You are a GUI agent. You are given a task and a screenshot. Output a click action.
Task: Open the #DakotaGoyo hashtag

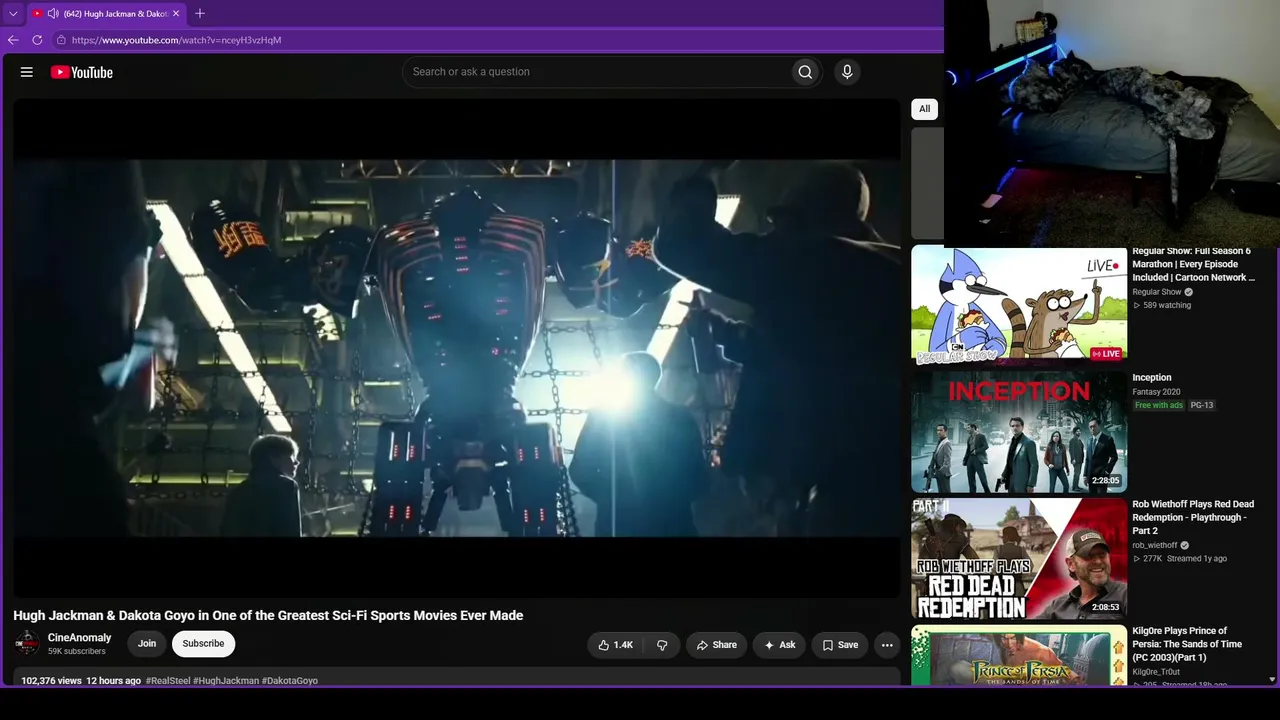(290, 681)
